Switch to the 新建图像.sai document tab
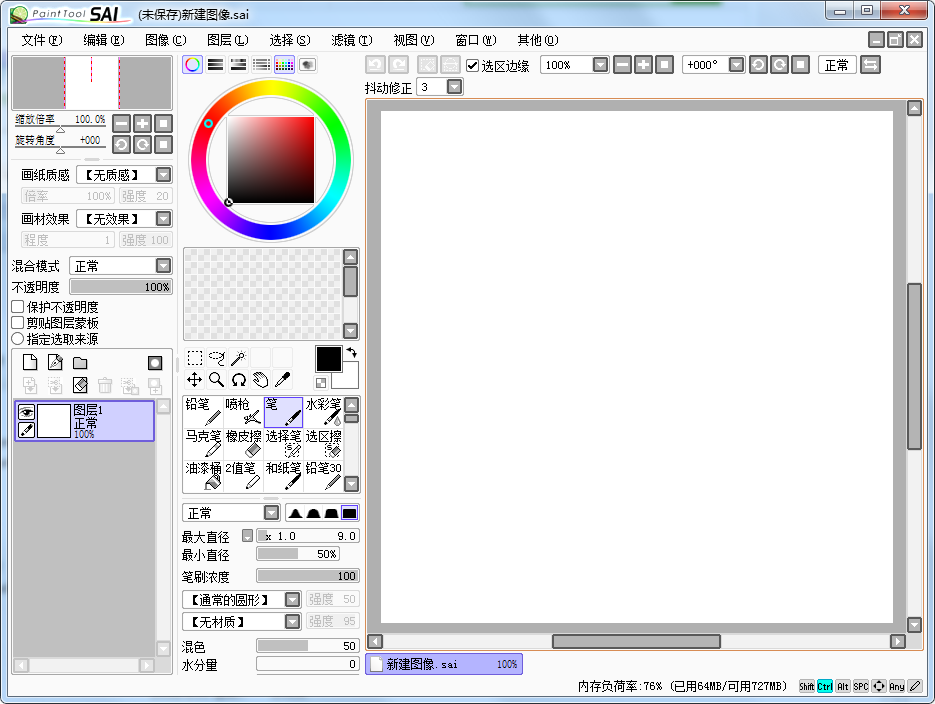The width and height of the screenshot is (935, 704). click(444, 664)
